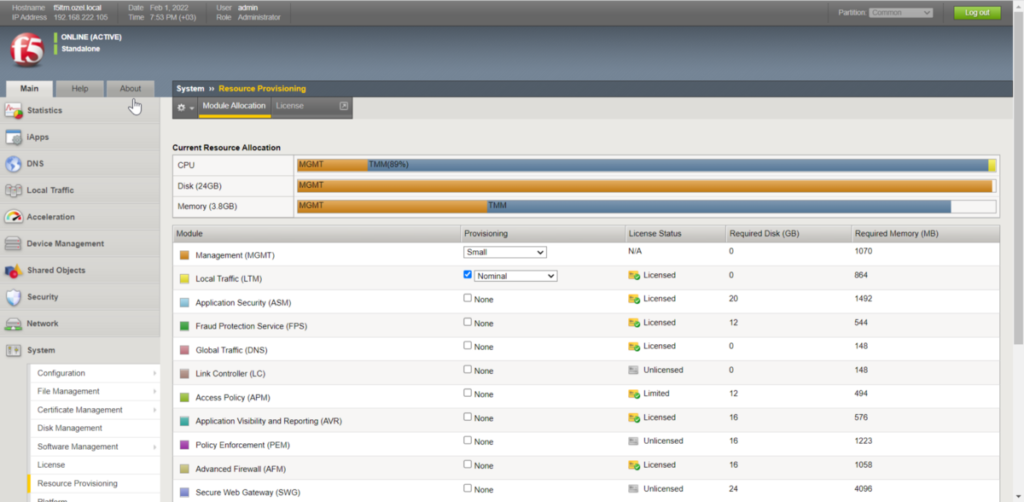Click the Security shield icon
Viewport: 1024px width, 502px height.
pyautogui.click(x=14, y=297)
